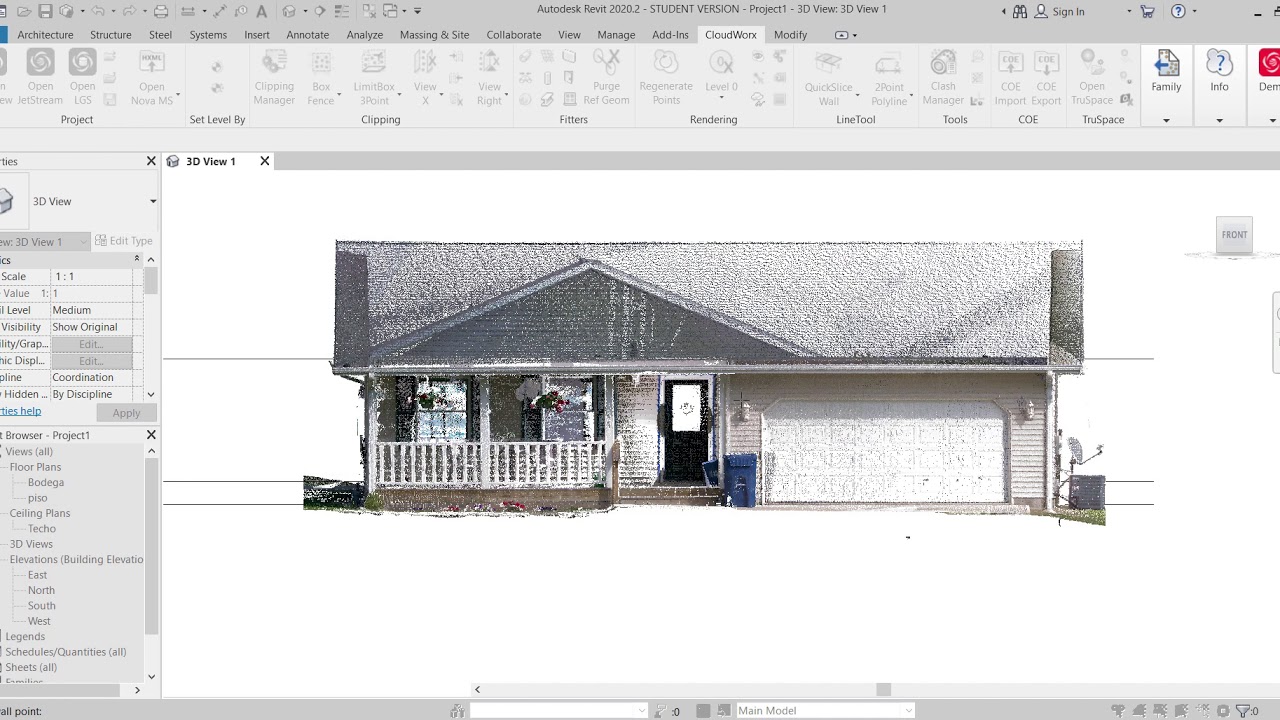Select the Text tool 'A' icon
This screenshot has width=1280, height=720.
pyautogui.click(x=261, y=11)
